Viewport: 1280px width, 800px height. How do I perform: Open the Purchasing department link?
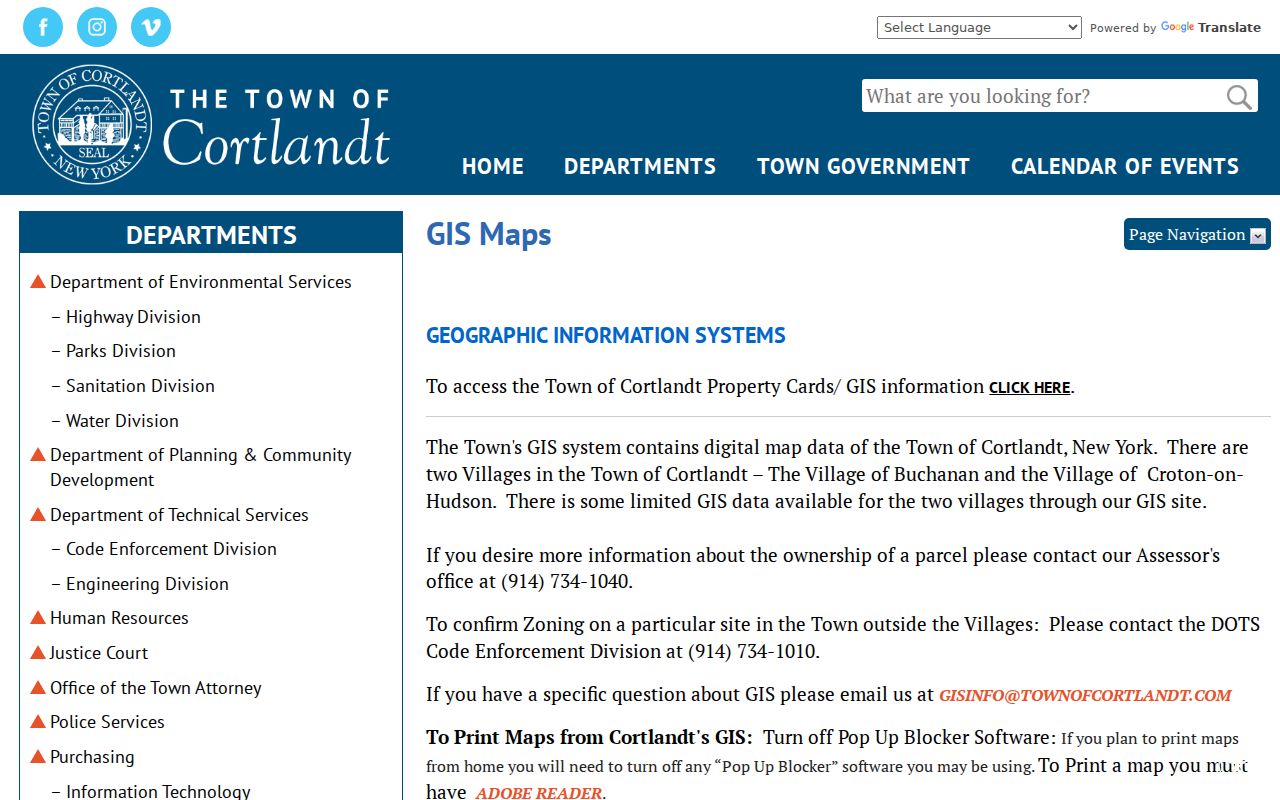[x=92, y=757]
